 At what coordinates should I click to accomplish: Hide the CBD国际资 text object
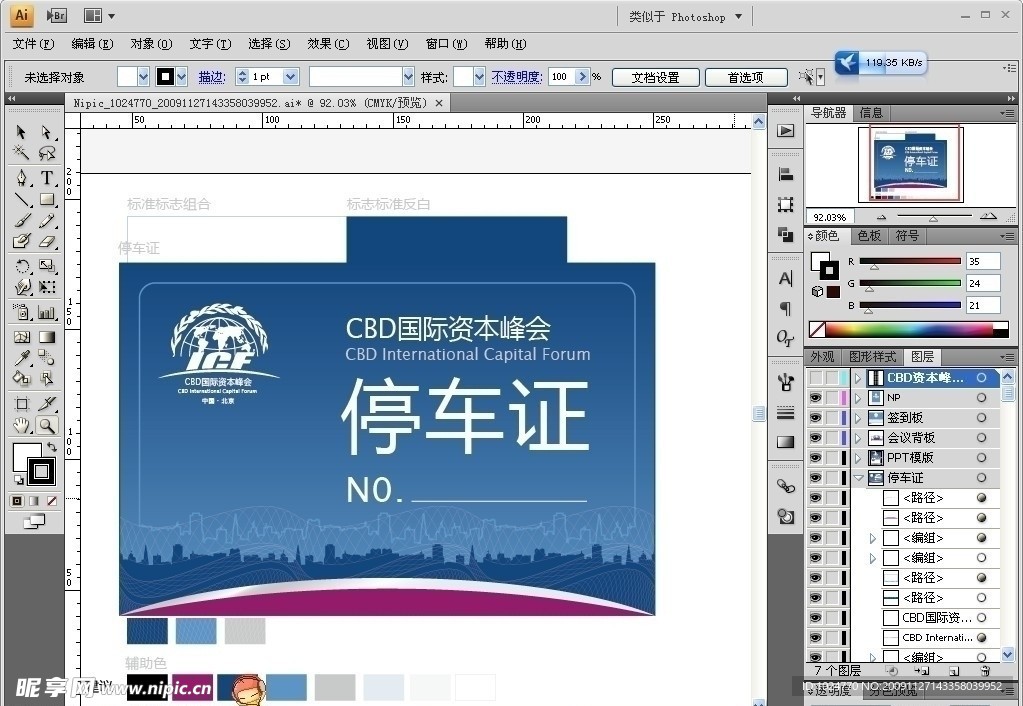815,618
